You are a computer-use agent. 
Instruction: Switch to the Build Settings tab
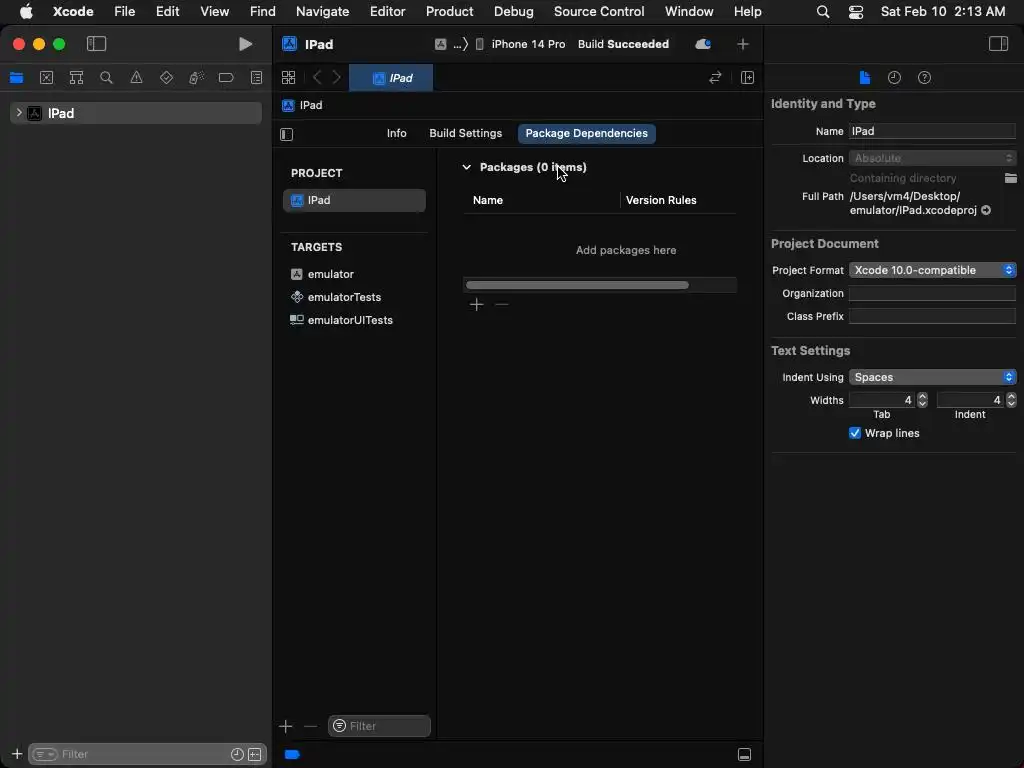coord(466,133)
